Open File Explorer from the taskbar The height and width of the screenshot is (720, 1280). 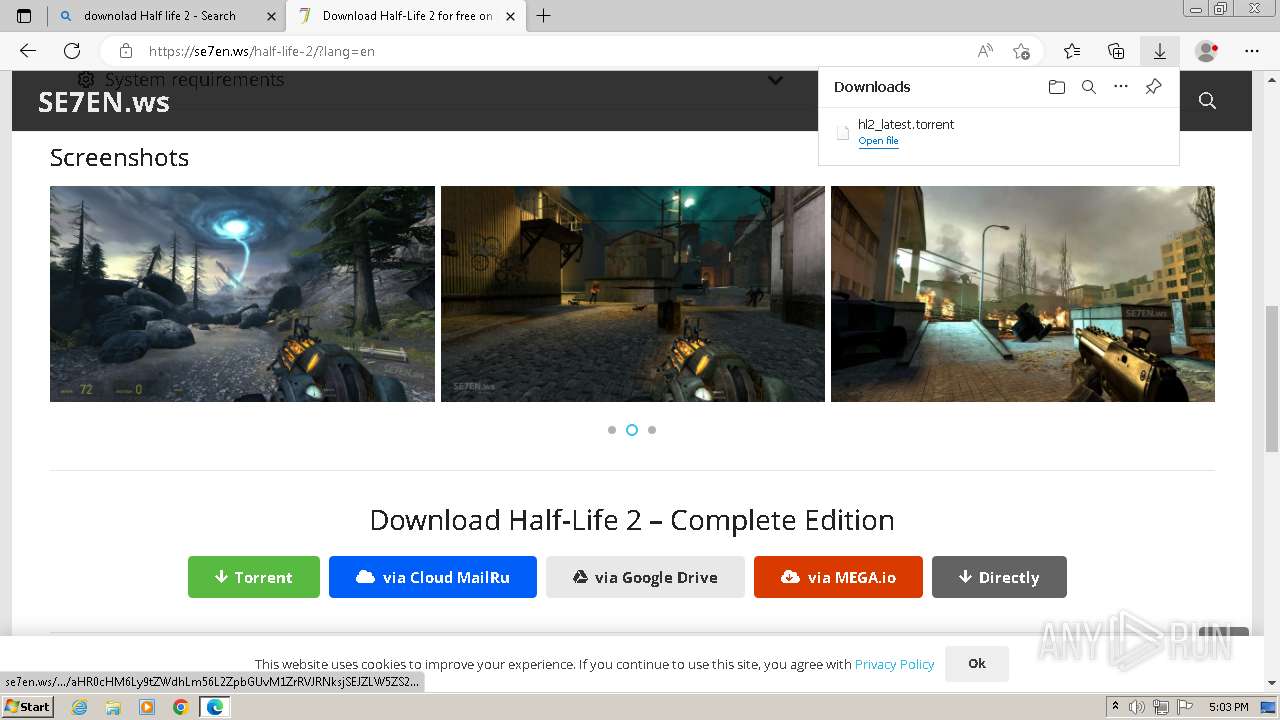click(113, 707)
